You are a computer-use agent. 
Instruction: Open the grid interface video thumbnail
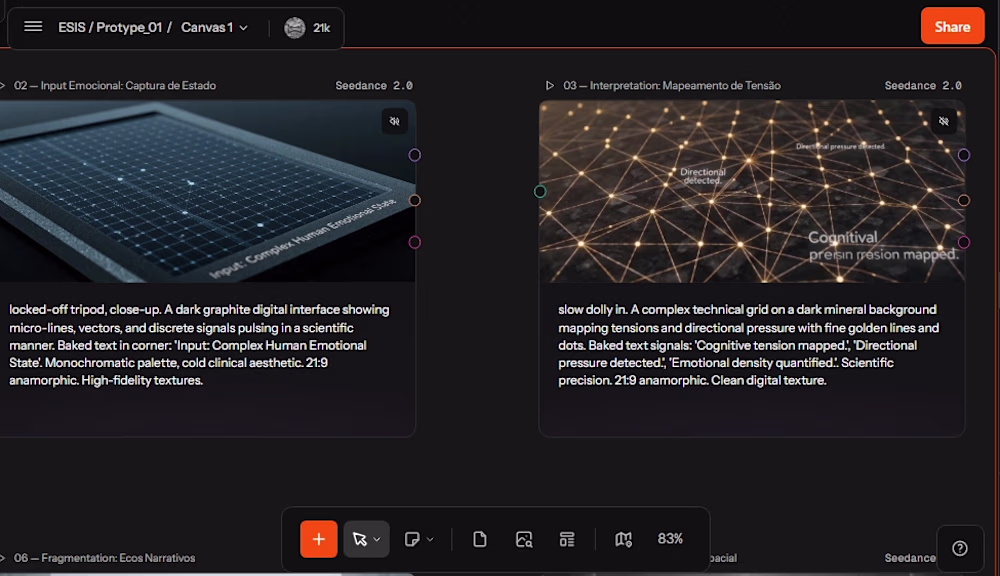click(207, 191)
